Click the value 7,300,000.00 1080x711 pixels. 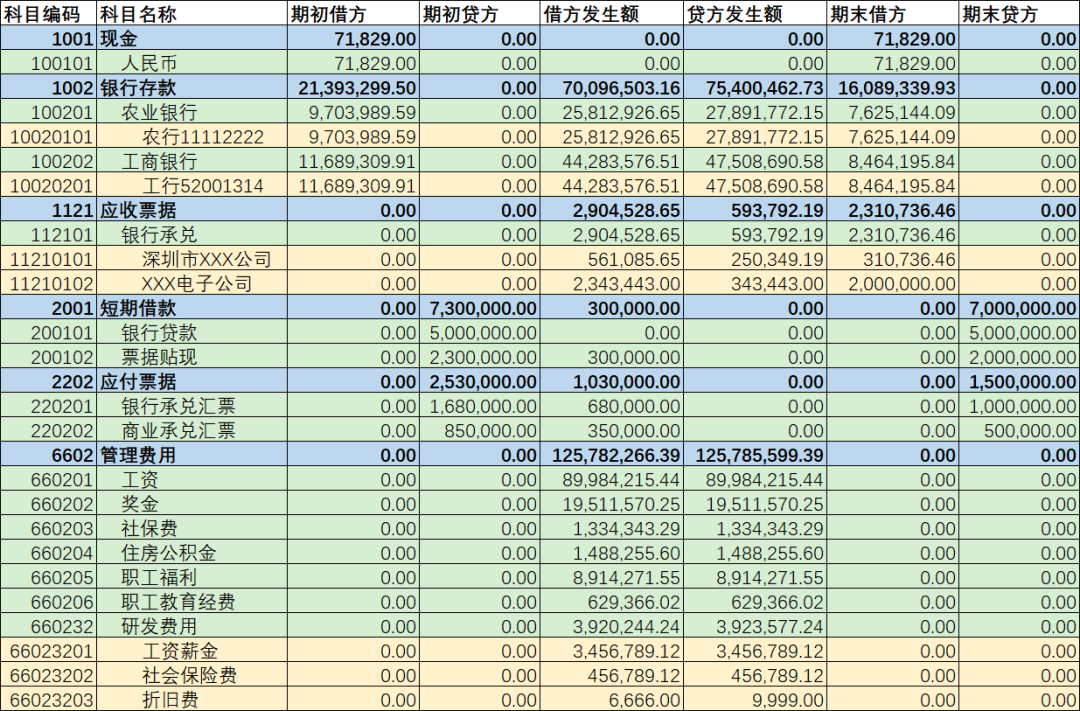tap(479, 308)
